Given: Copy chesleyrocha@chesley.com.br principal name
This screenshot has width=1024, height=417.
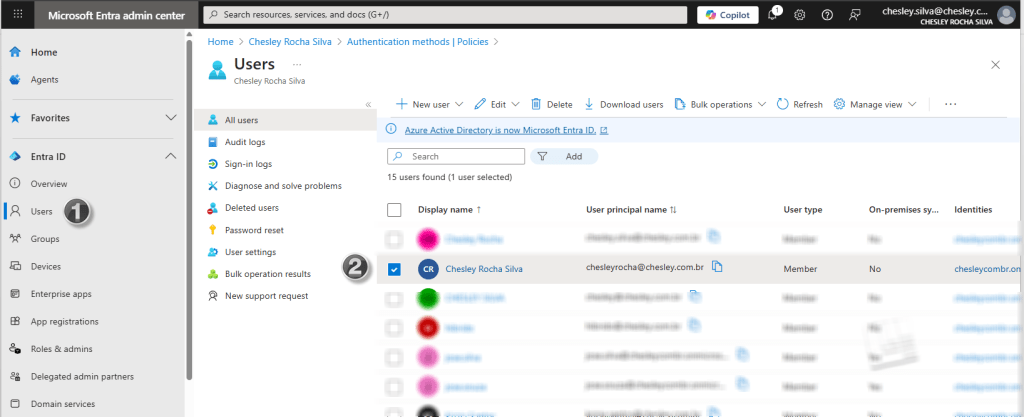Looking at the screenshot, I should tap(717, 268).
